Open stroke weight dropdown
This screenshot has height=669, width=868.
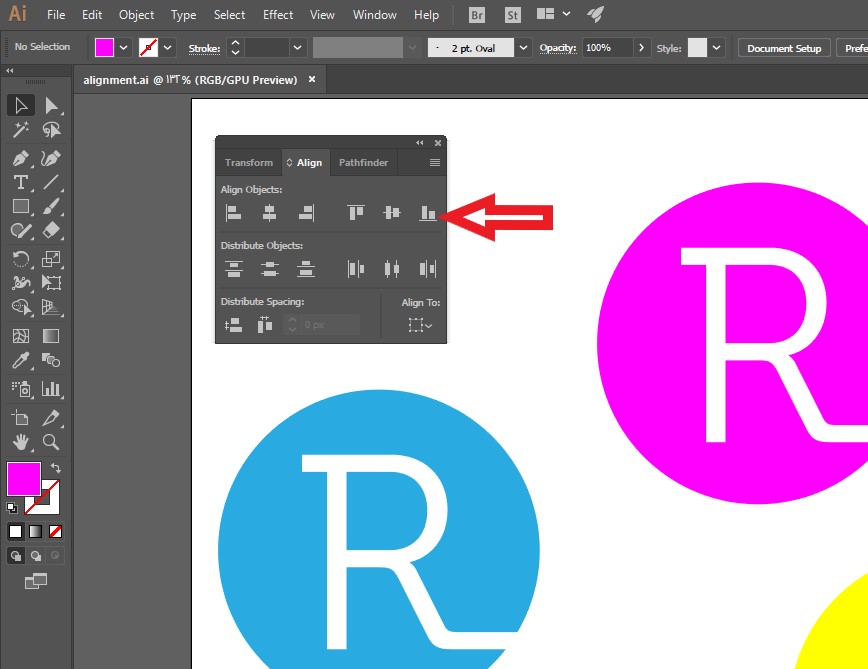[x=297, y=48]
